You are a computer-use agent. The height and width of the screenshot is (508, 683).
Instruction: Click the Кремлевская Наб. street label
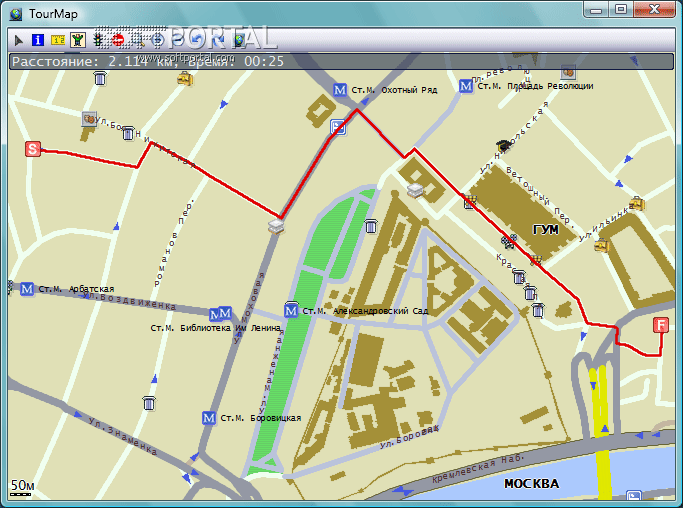[x=477, y=468]
